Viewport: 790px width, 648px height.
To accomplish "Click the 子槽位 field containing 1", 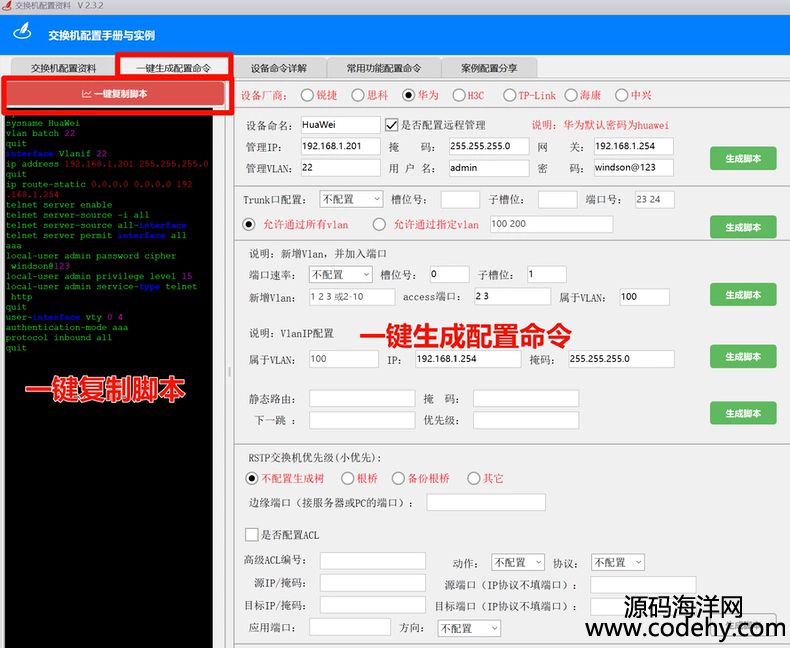I will pos(547,275).
